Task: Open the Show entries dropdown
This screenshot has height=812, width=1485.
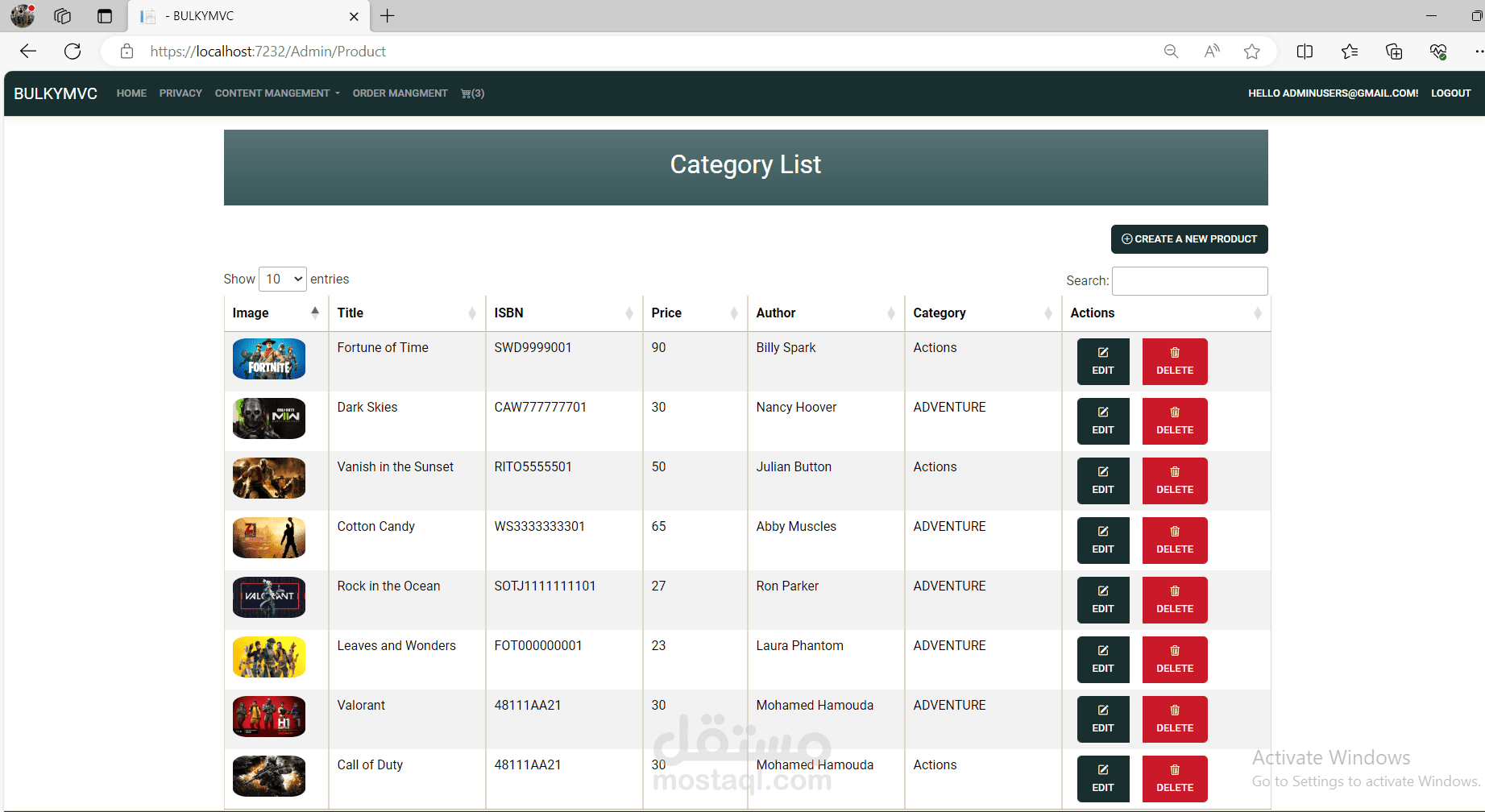Action: [283, 279]
